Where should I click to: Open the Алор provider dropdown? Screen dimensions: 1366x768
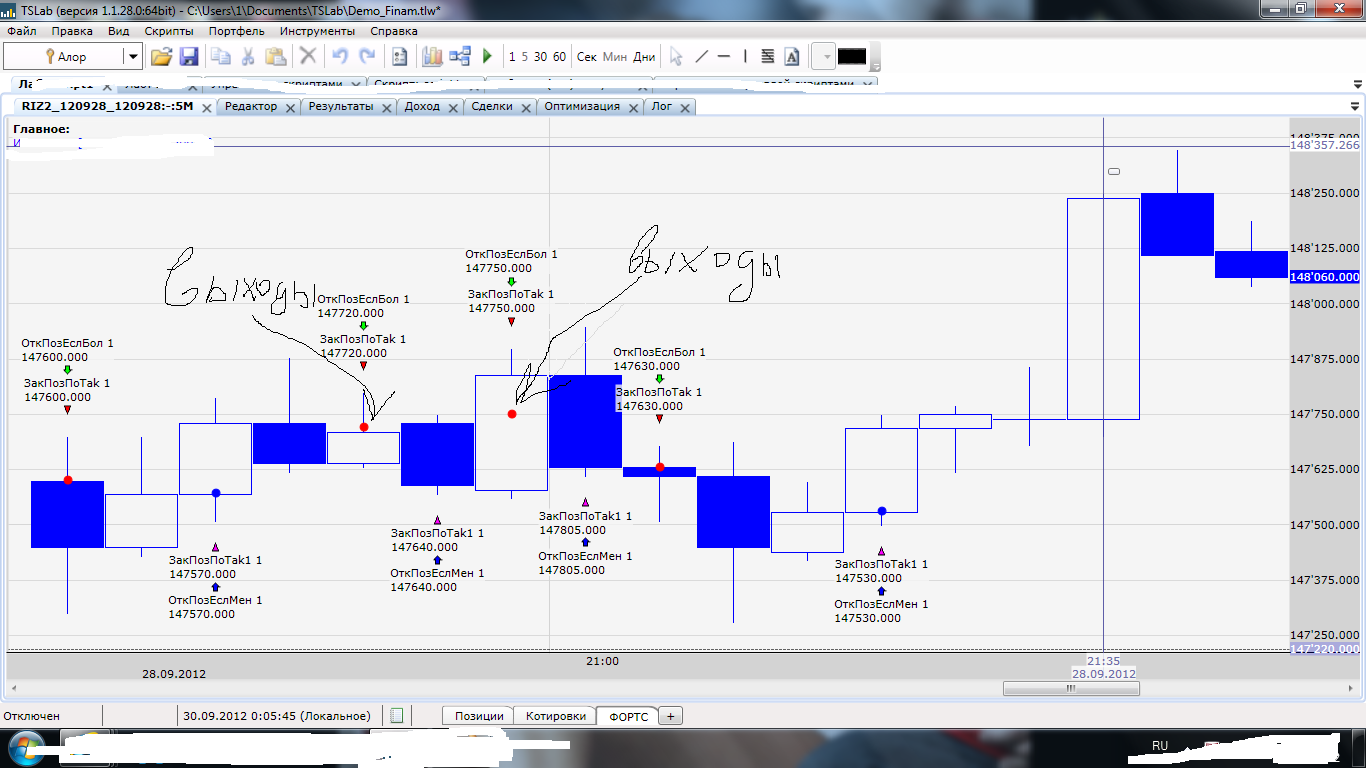click(132, 57)
